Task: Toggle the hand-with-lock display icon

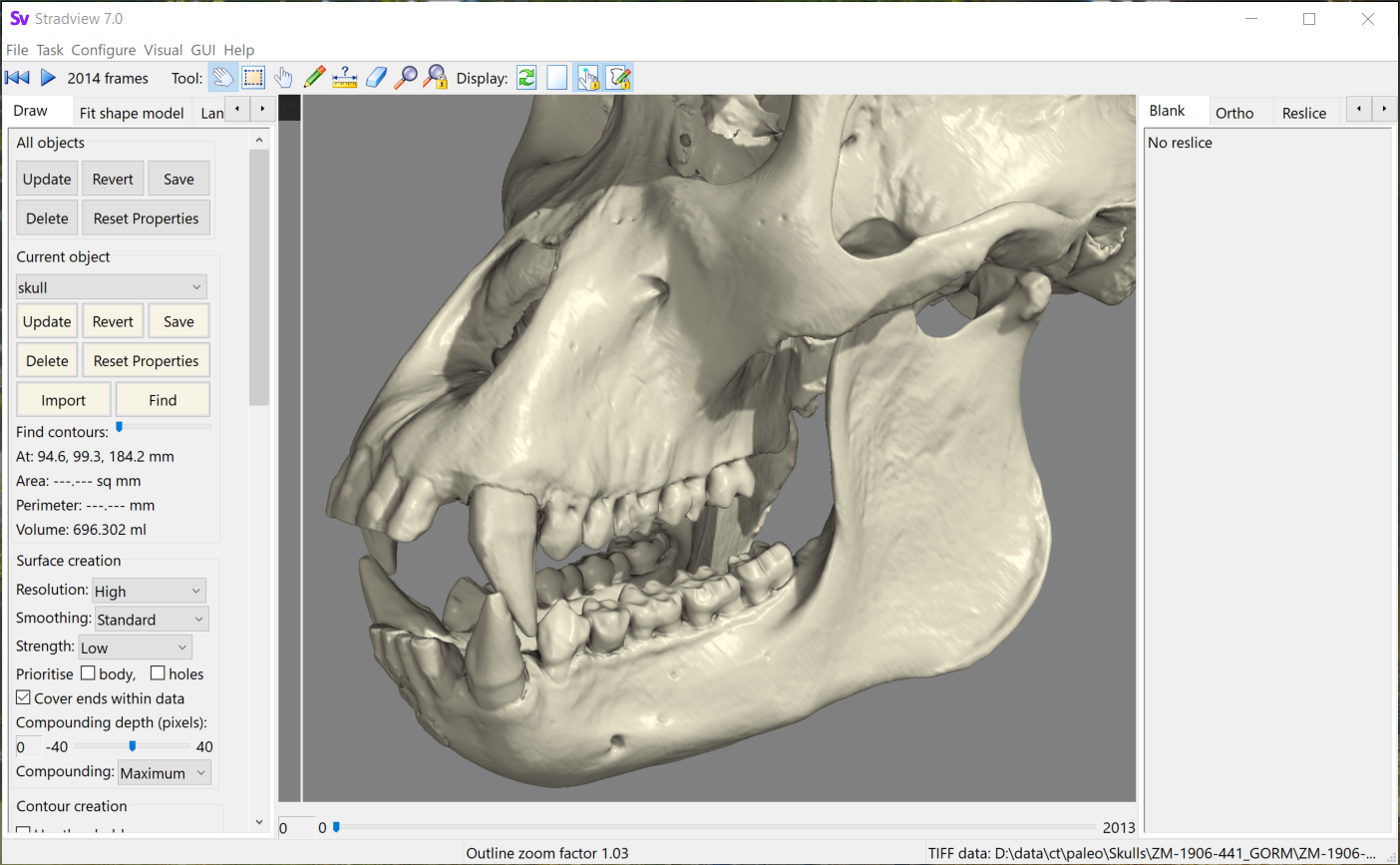Action: coord(588,78)
